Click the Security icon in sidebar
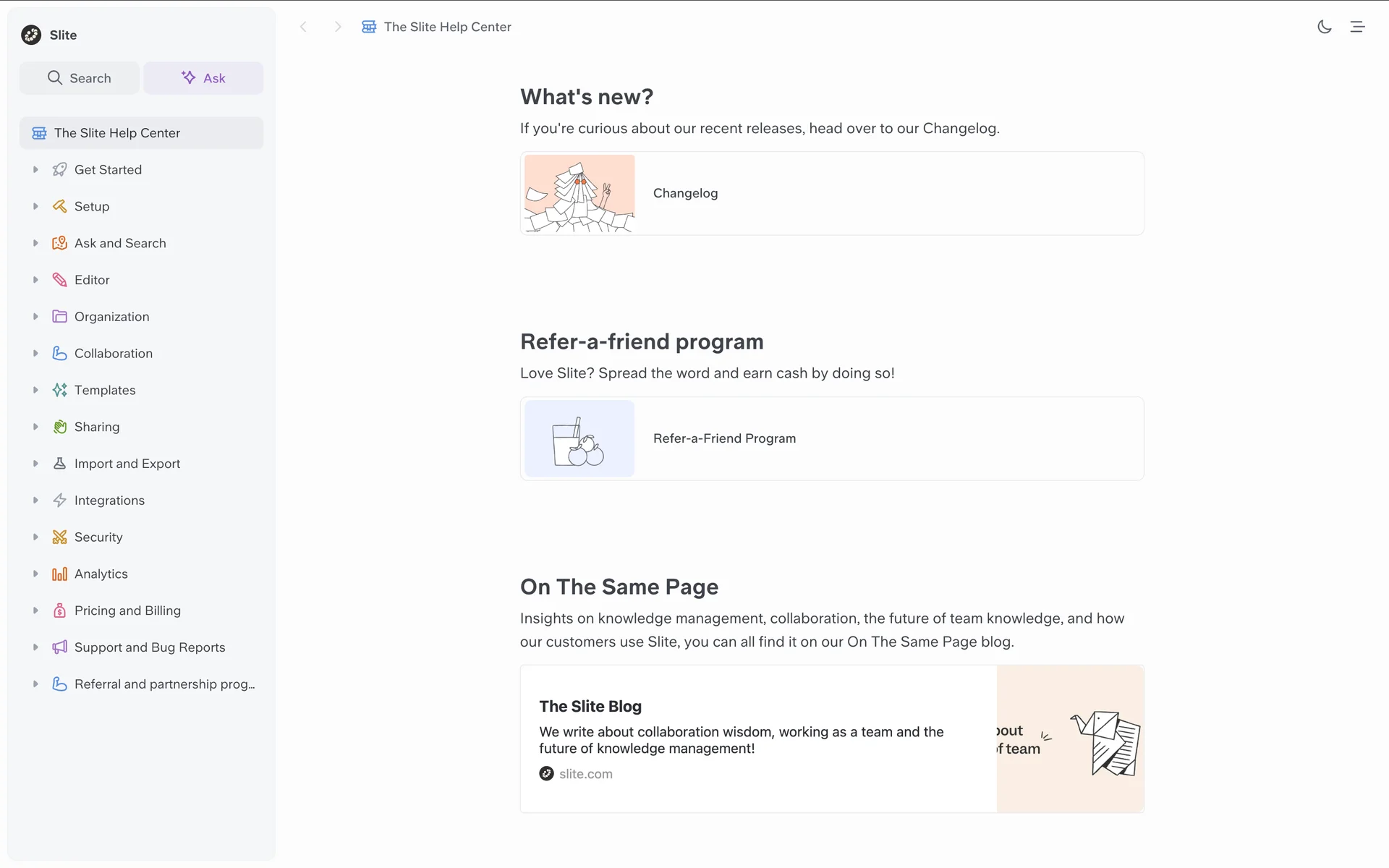Image resolution: width=1389 pixels, height=868 pixels. (x=59, y=537)
